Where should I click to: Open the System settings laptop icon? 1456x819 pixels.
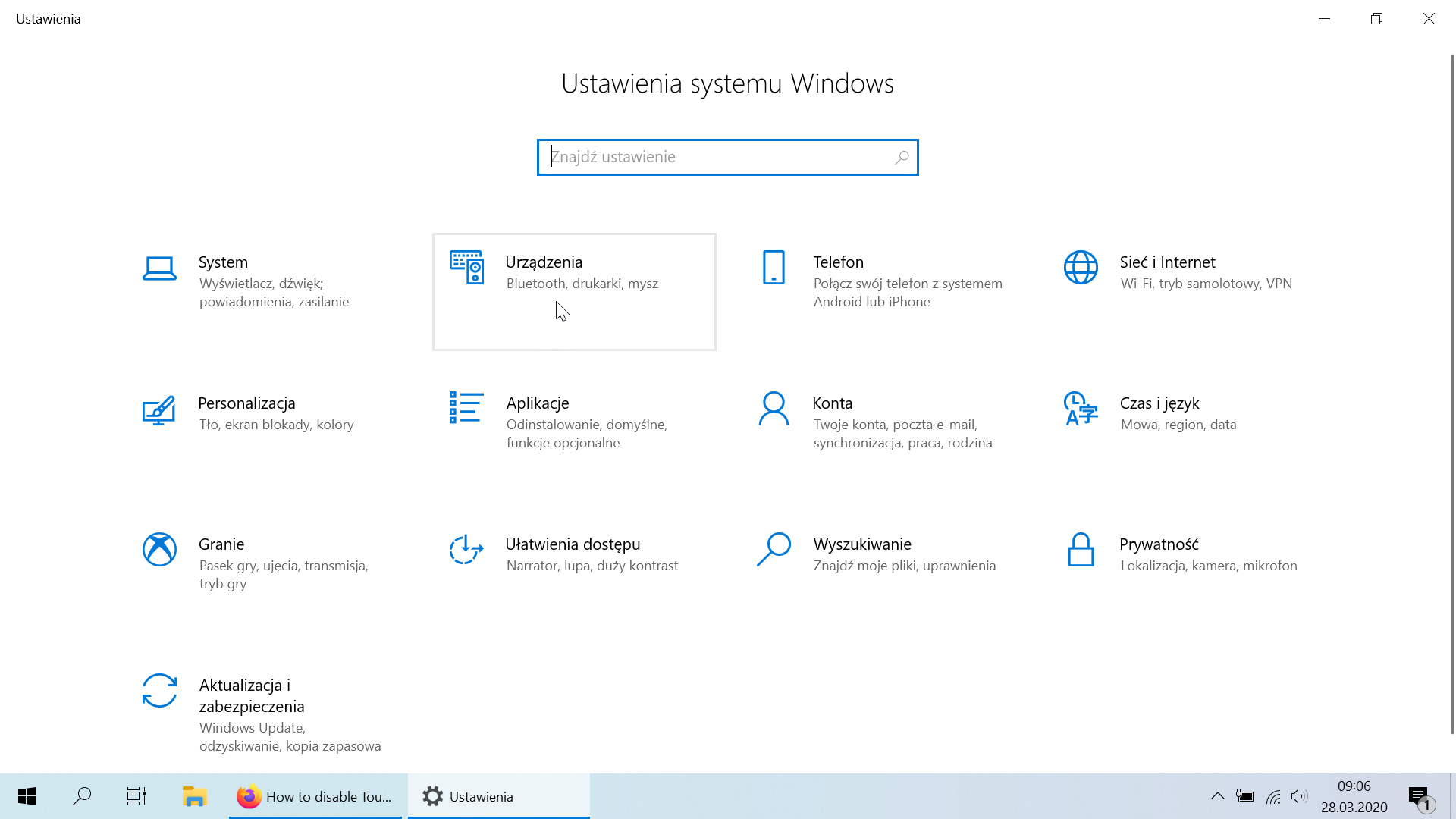coord(159,268)
